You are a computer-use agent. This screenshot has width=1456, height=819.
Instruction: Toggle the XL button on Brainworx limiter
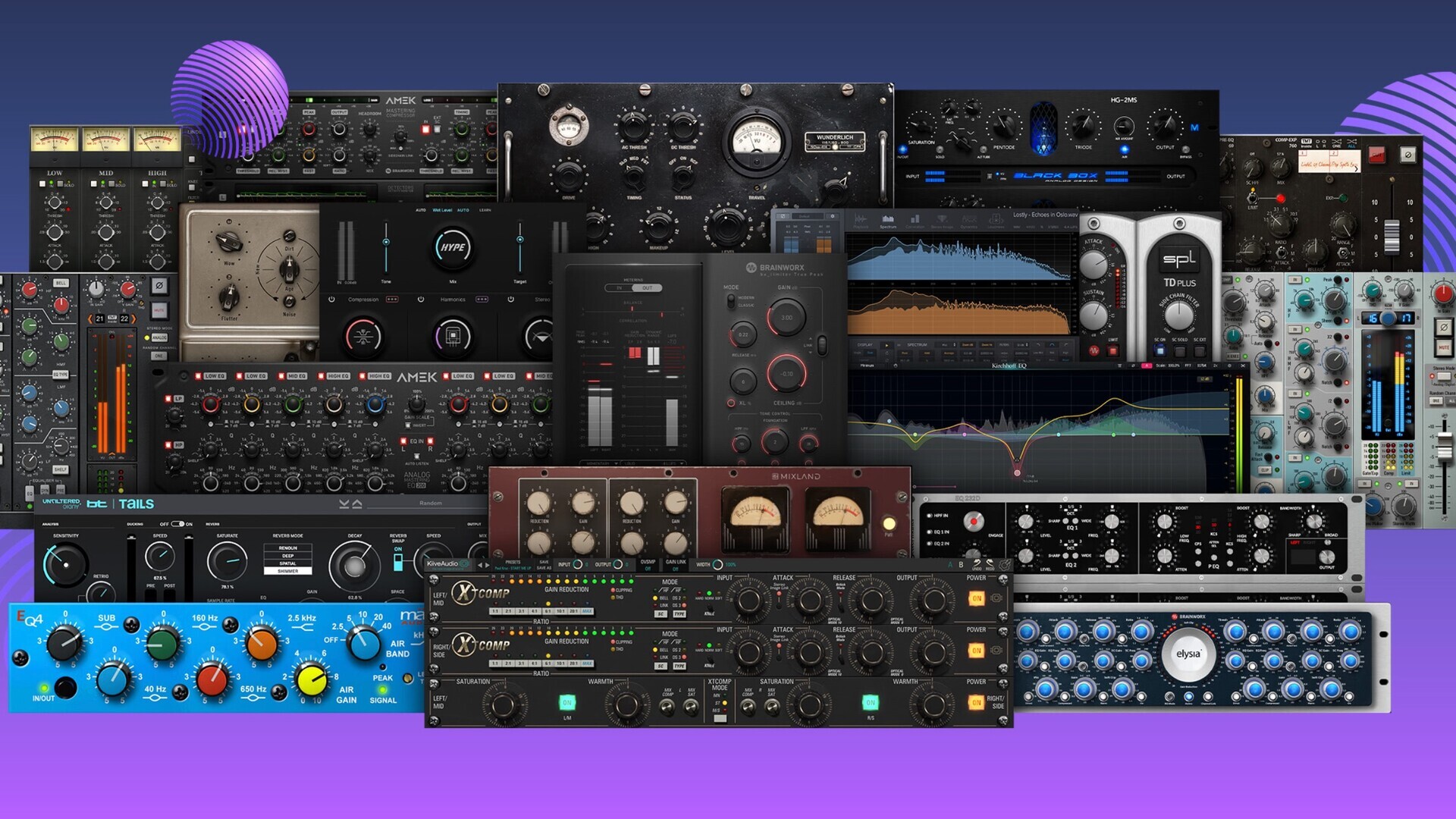click(731, 403)
